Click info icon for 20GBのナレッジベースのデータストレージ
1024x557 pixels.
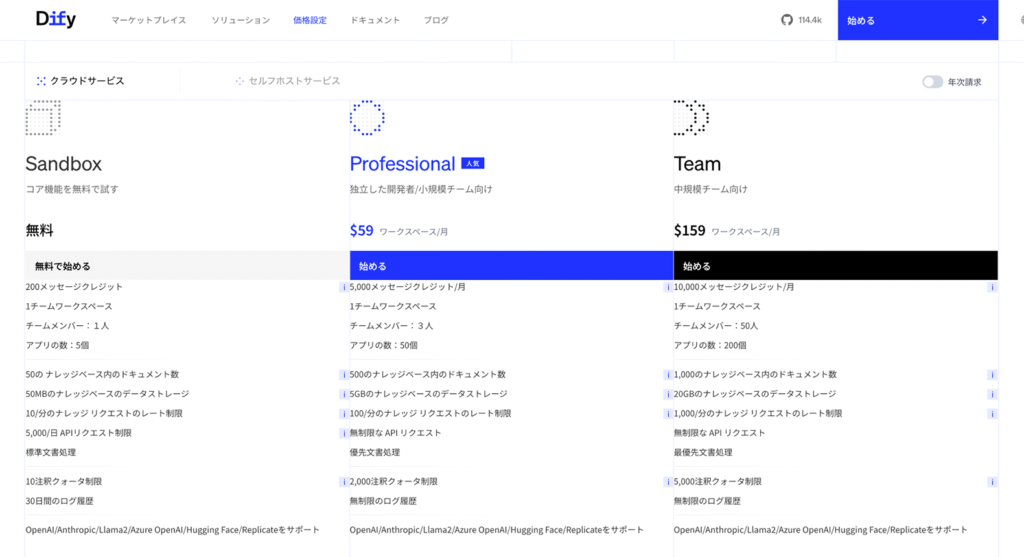click(x=992, y=394)
